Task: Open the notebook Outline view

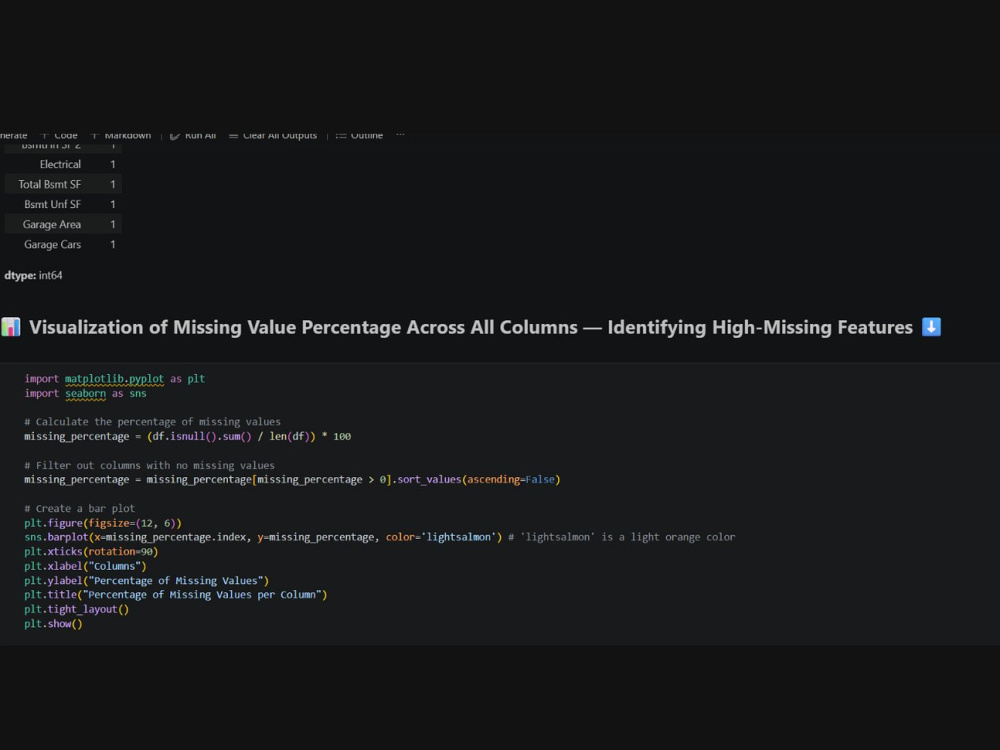Action: (x=360, y=135)
